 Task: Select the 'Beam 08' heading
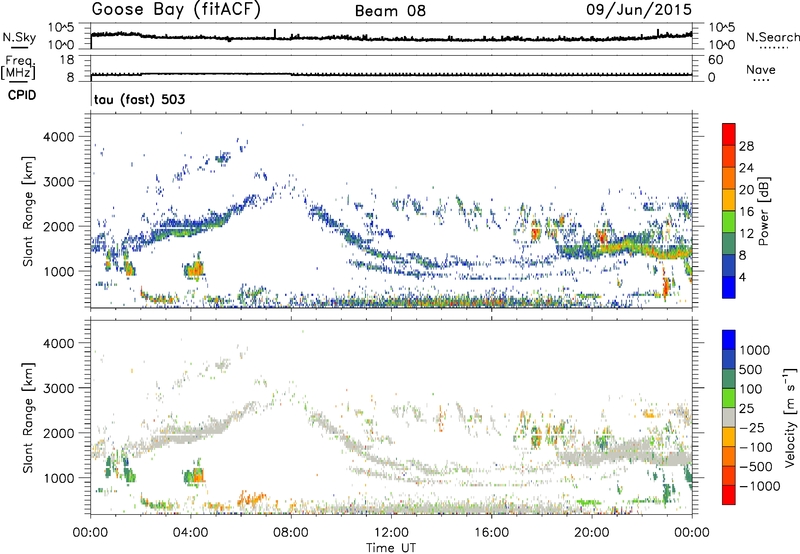pos(390,11)
